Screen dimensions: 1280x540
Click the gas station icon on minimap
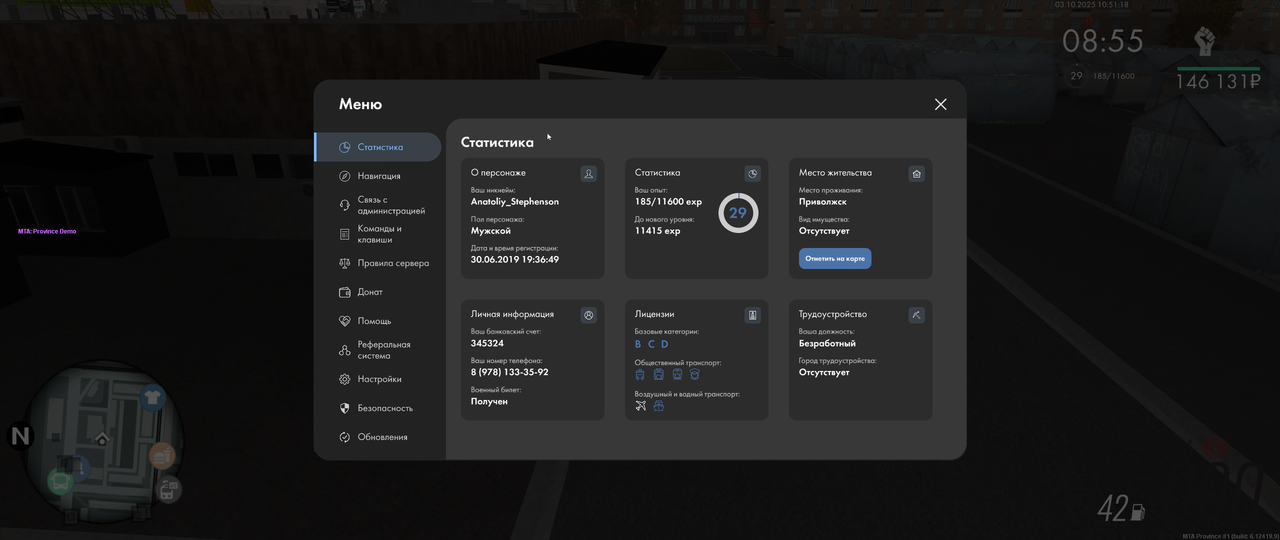tap(169, 490)
